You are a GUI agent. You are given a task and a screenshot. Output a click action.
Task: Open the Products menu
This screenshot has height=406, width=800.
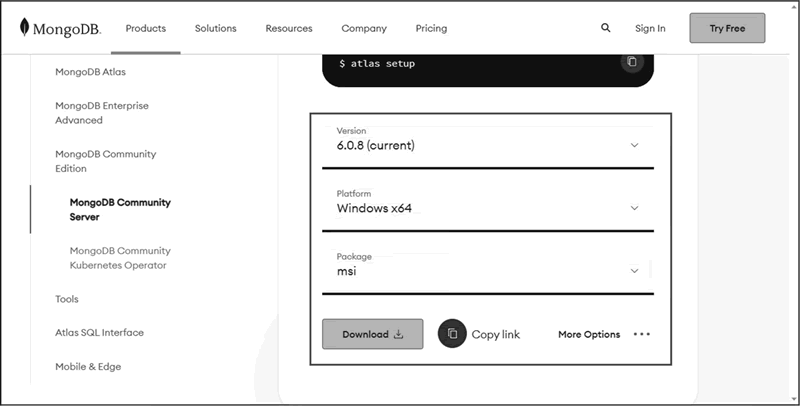tap(146, 29)
